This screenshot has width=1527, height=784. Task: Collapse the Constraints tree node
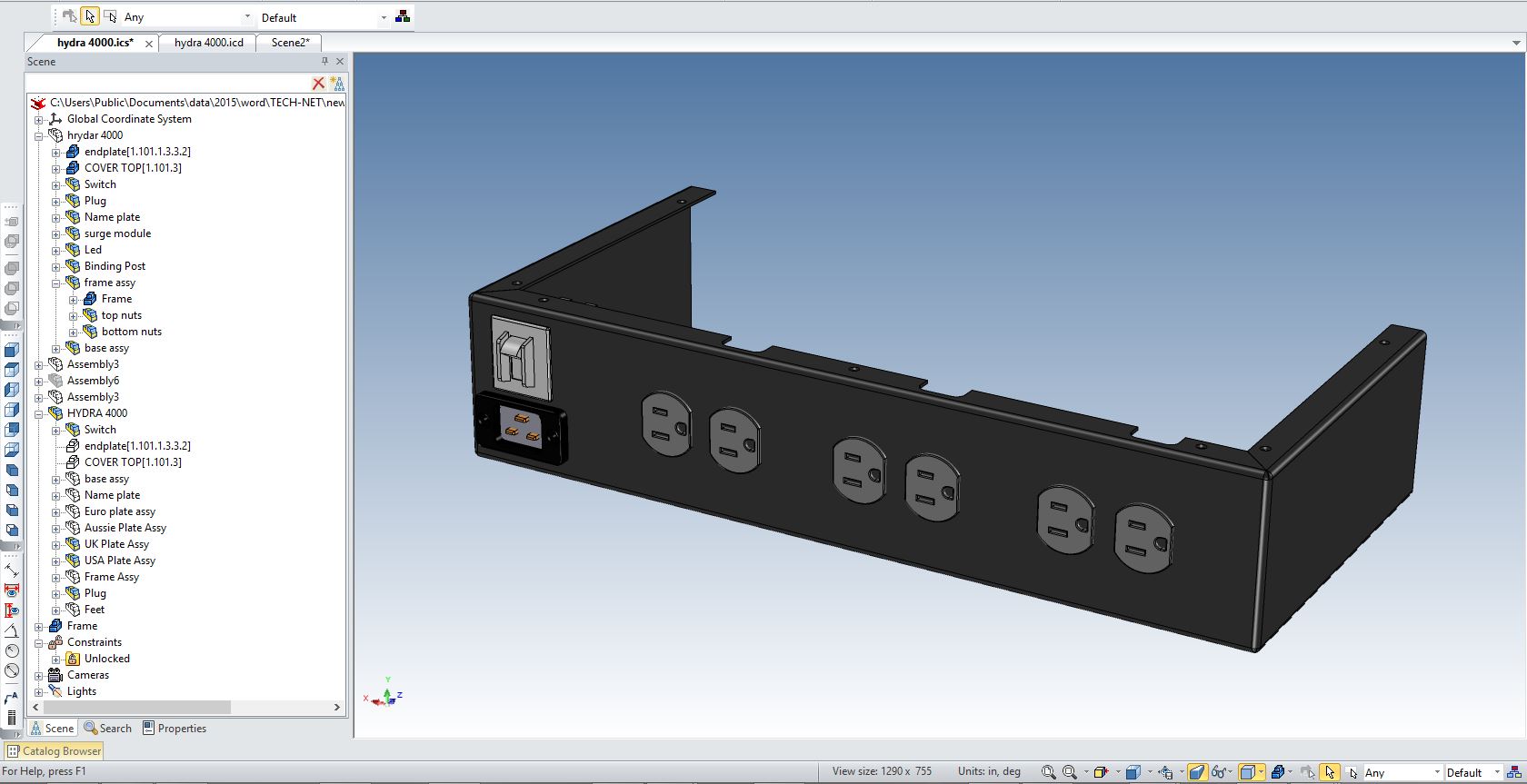tap(39, 642)
